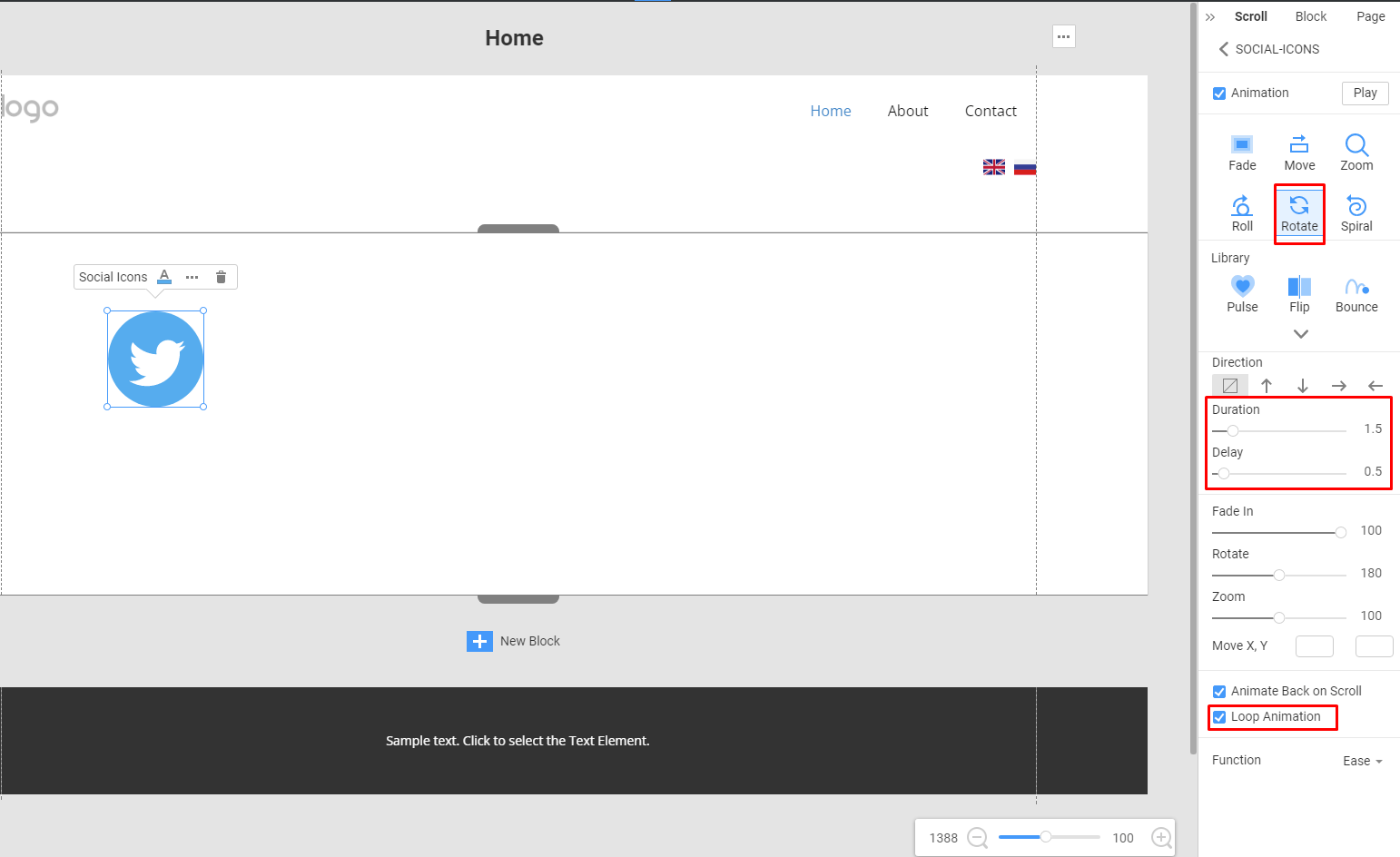Click the Fade In slider handle
This screenshot has height=857, width=1400.
(x=1340, y=532)
